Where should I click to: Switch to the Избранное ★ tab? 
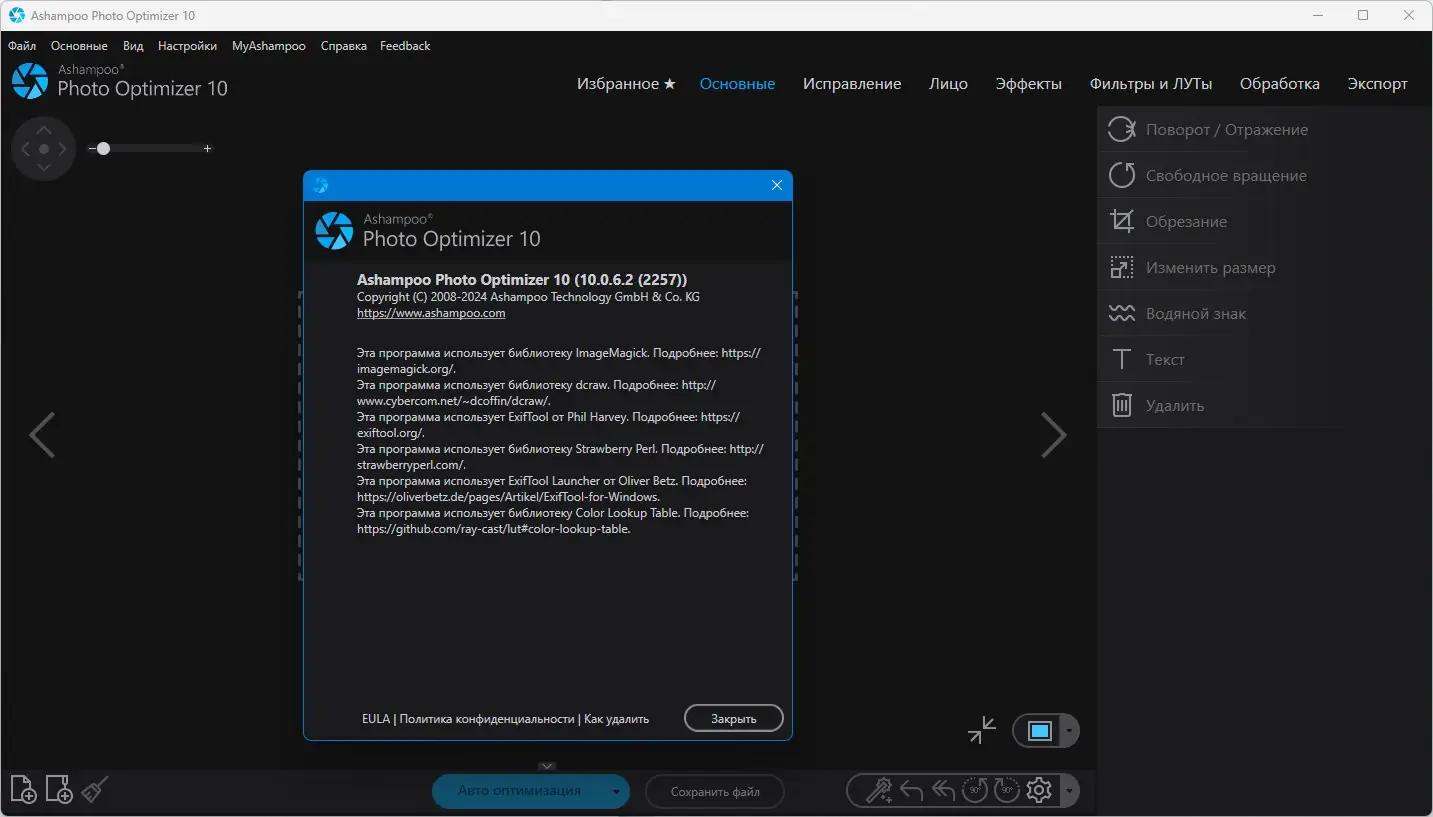pos(627,84)
